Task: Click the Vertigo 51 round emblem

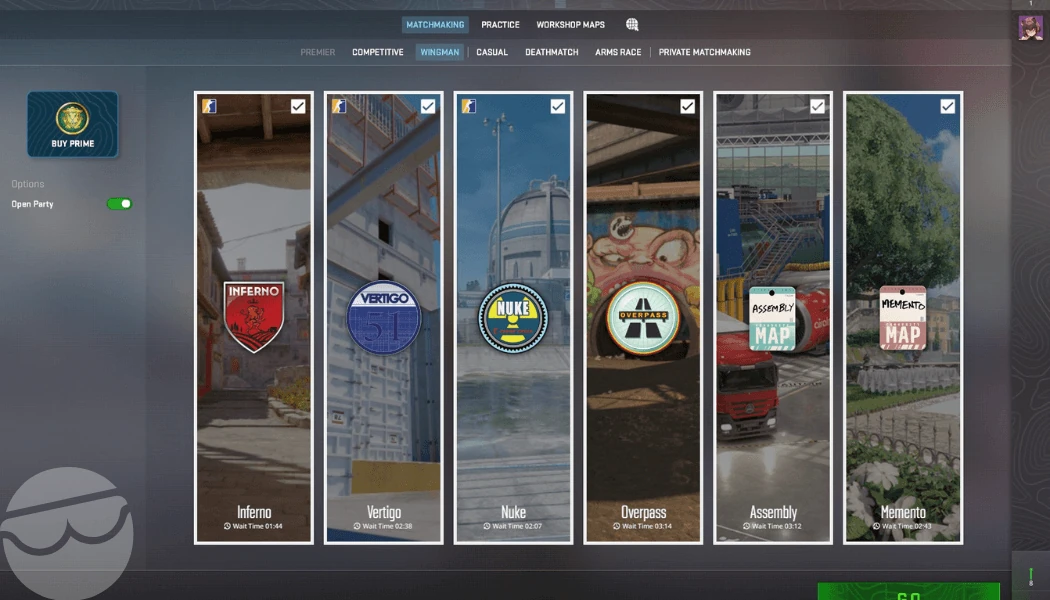Action: [x=384, y=317]
